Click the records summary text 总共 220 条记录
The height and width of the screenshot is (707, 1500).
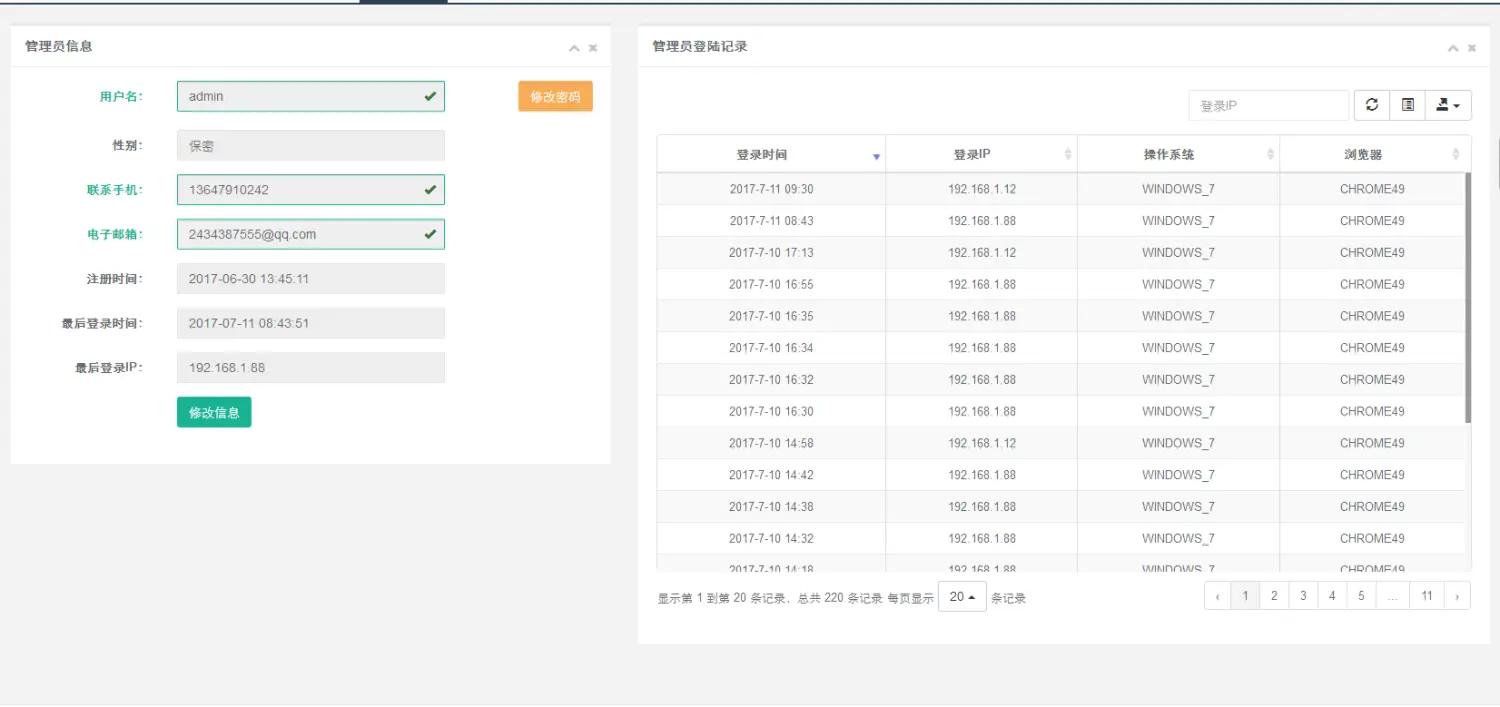pos(840,598)
